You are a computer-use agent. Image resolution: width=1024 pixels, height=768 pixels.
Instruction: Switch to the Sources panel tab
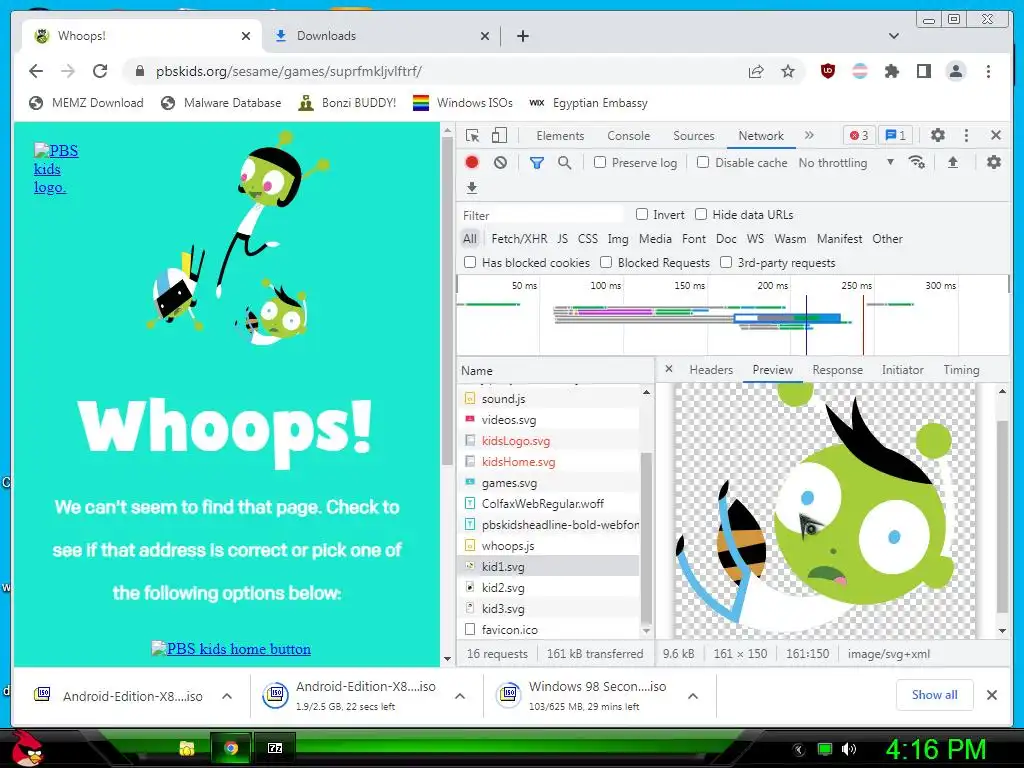(x=694, y=136)
